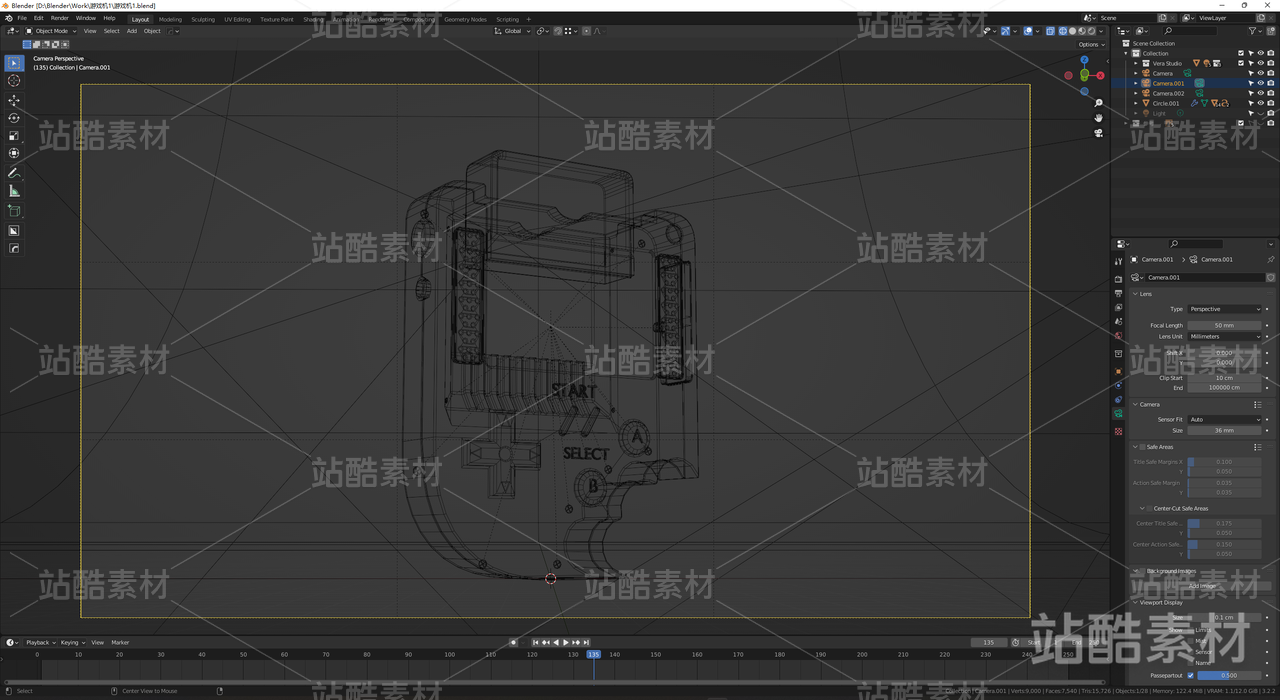This screenshot has width=1280, height=700.
Task: Jump to timeline end frame
Action: pyautogui.click(x=586, y=642)
